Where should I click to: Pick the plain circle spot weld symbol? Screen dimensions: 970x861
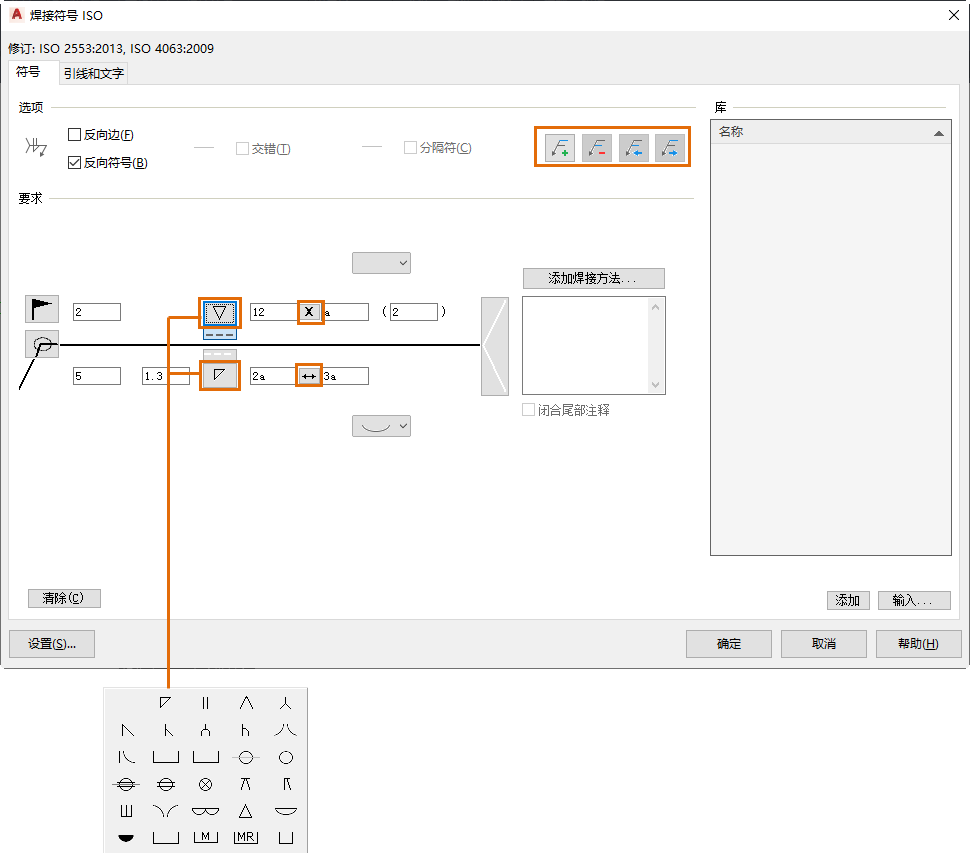[285, 758]
